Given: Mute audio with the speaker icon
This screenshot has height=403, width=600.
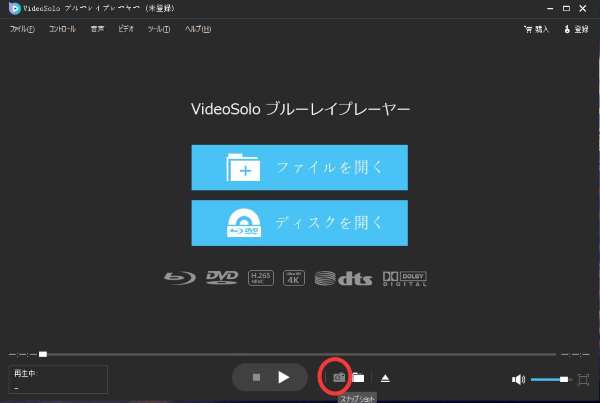Looking at the screenshot, I should pos(518,379).
